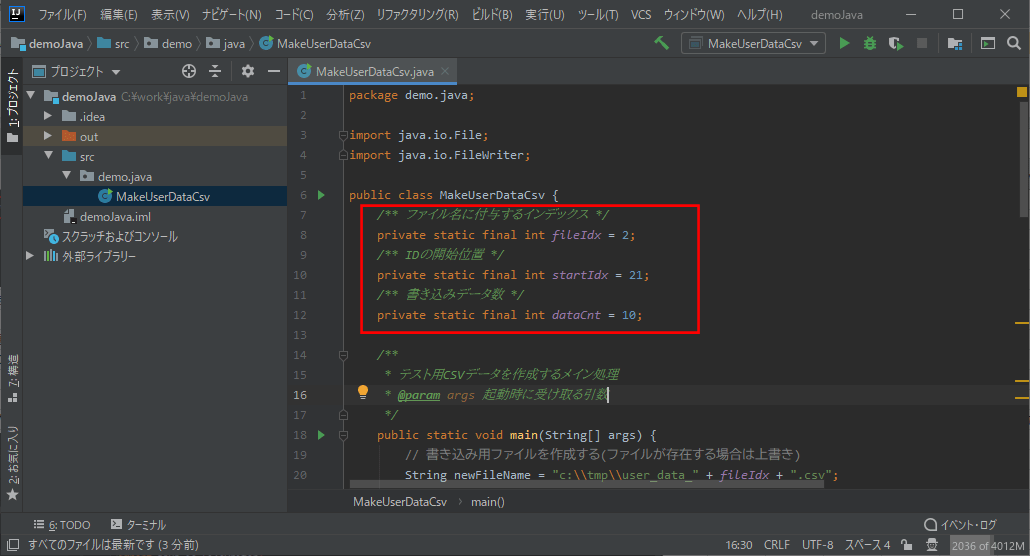Open project panel gear settings
This screenshot has height=556, width=1030.
coord(248,71)
